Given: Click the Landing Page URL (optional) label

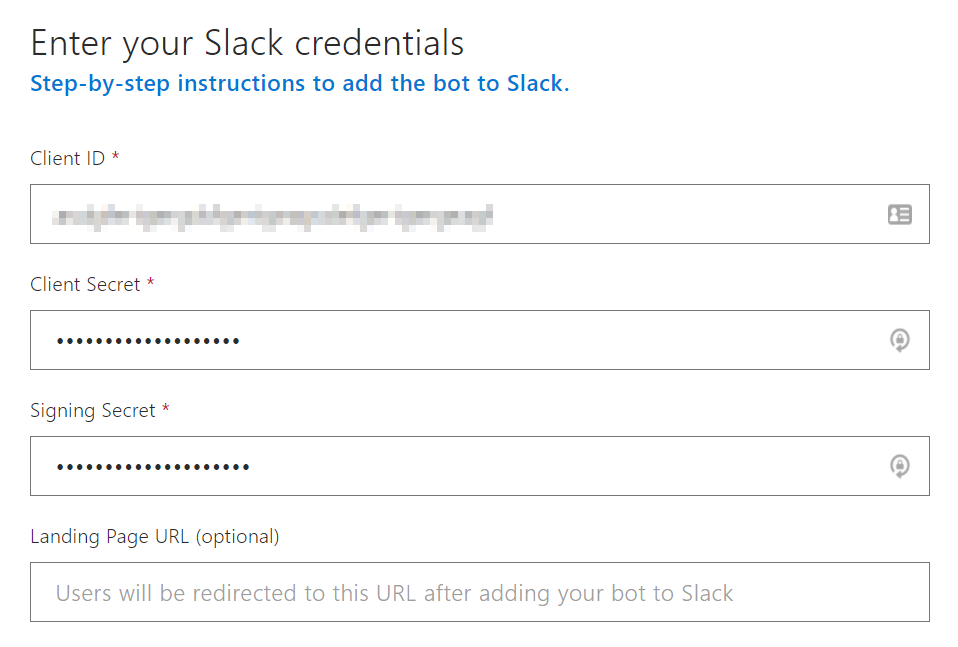Looking at the screenshot, I should pyautogui.click(x=154, y=536).
